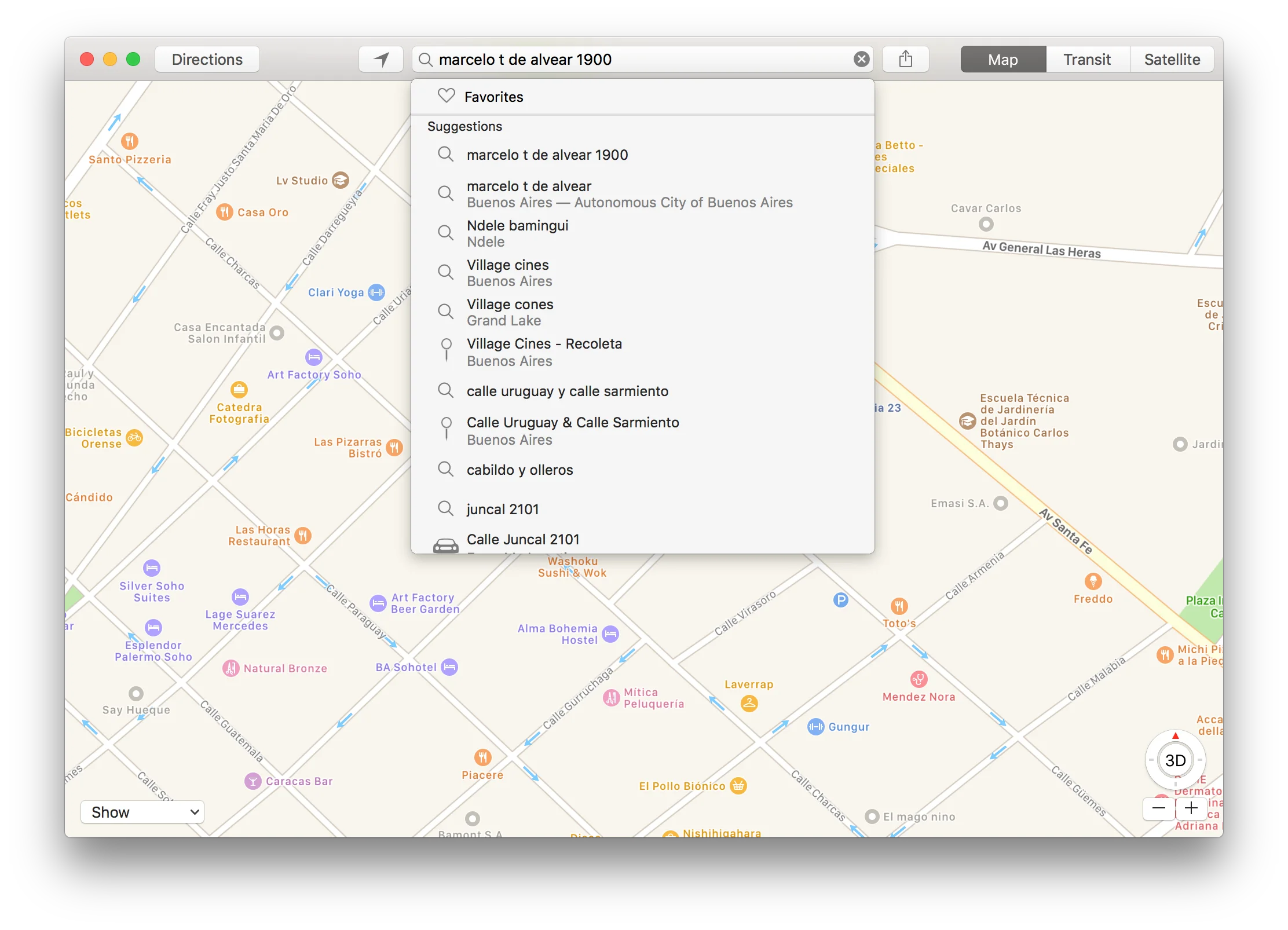Switch to Transit view

tap(1088, 59)
